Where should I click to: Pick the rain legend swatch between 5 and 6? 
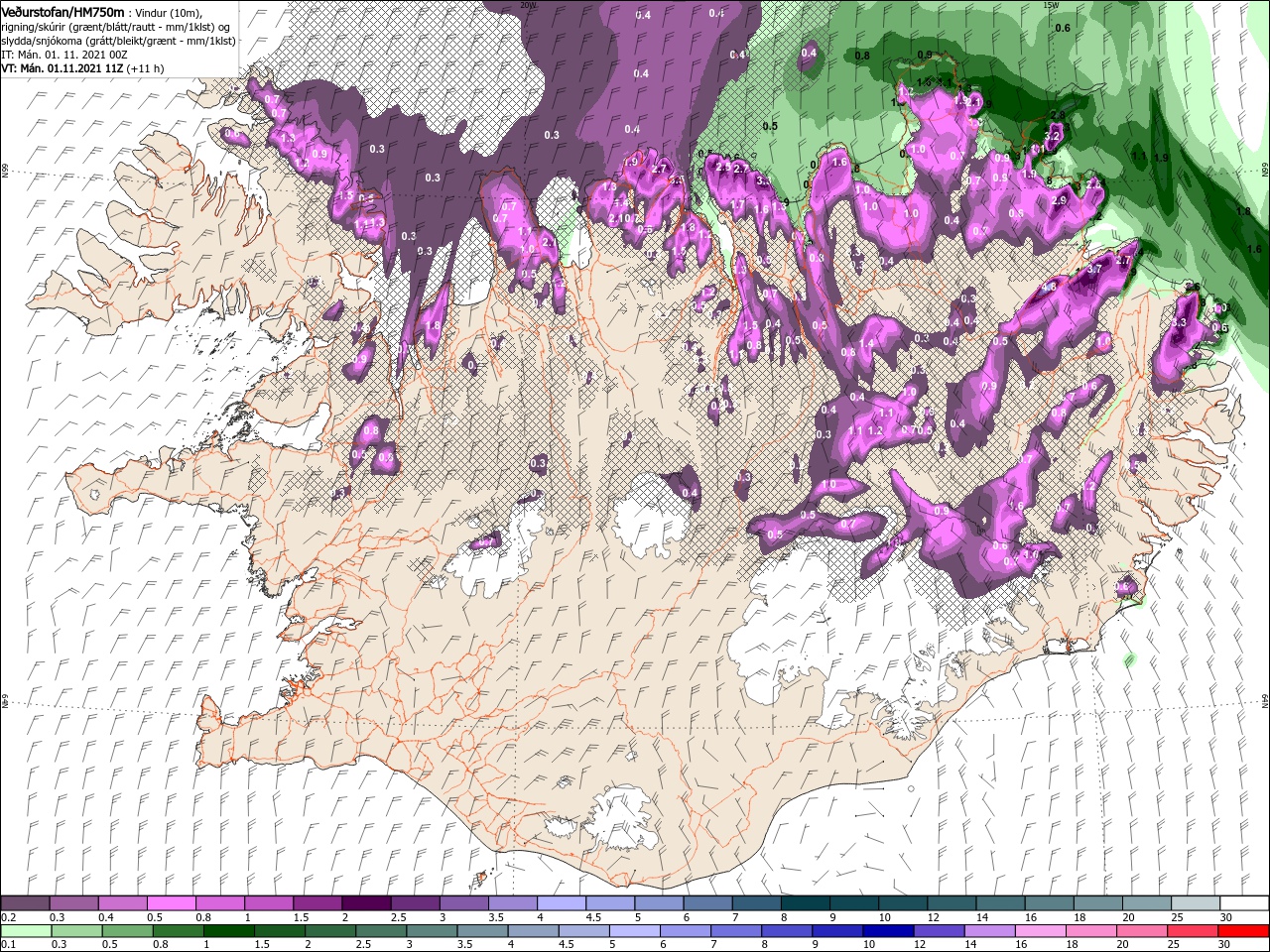[x=636, y=932]
